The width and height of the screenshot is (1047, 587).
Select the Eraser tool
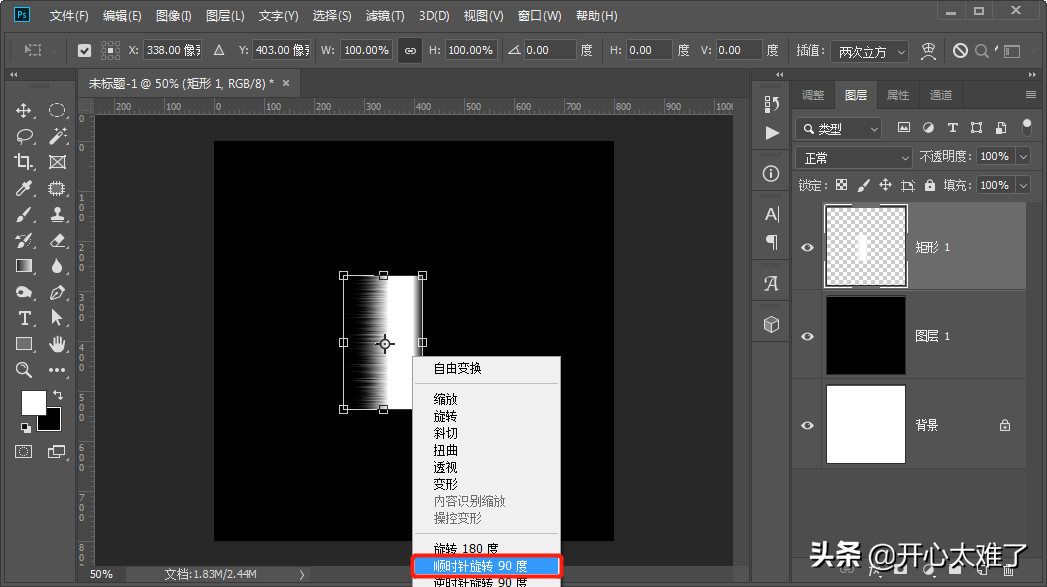click(x=57, y=240)
